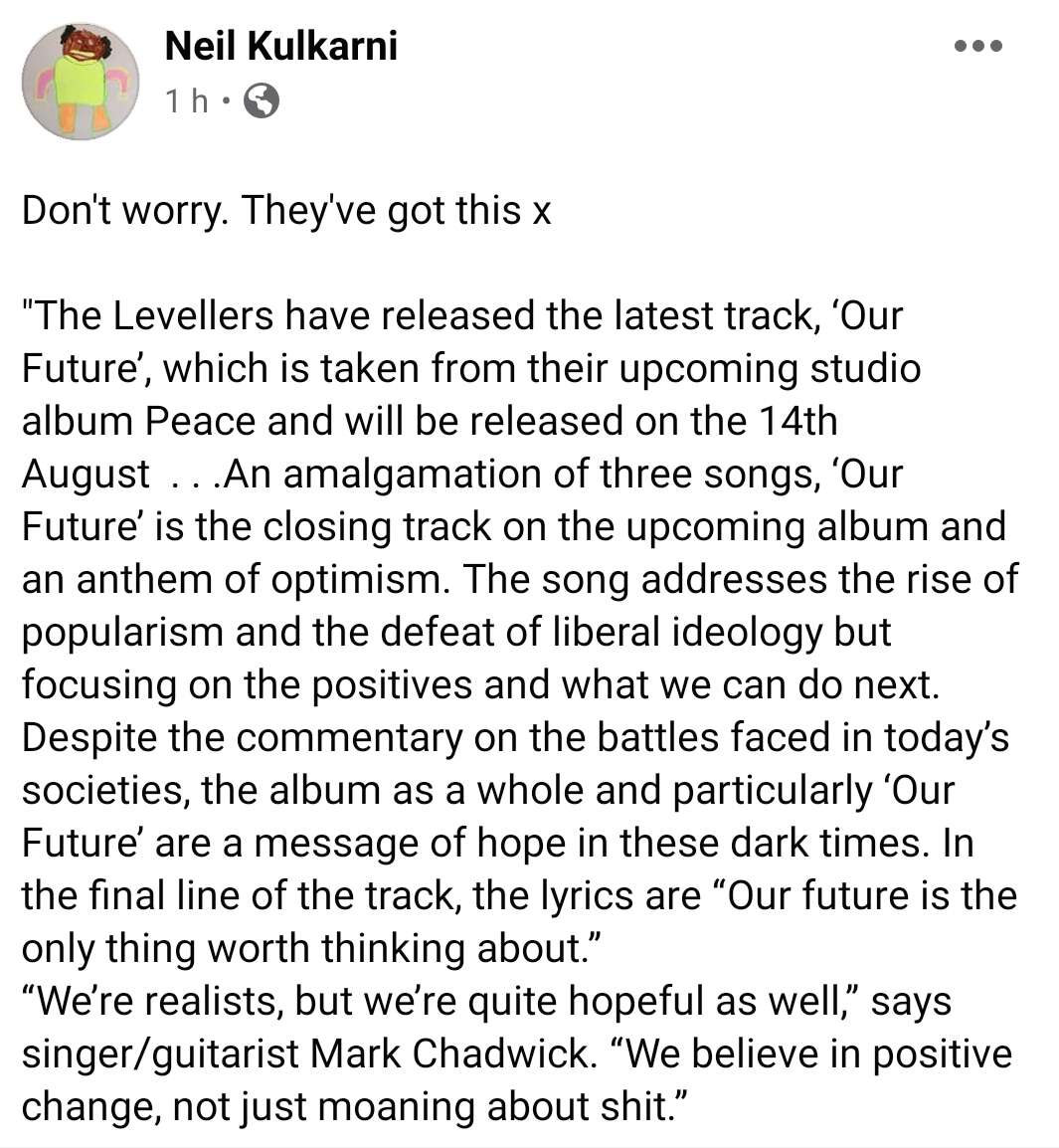The height and width of the screenshot is (1148, 1059).
Task: Visit the Neil Kulkarni profile name link
Action: pyautogui.click(x=281, y=46)
